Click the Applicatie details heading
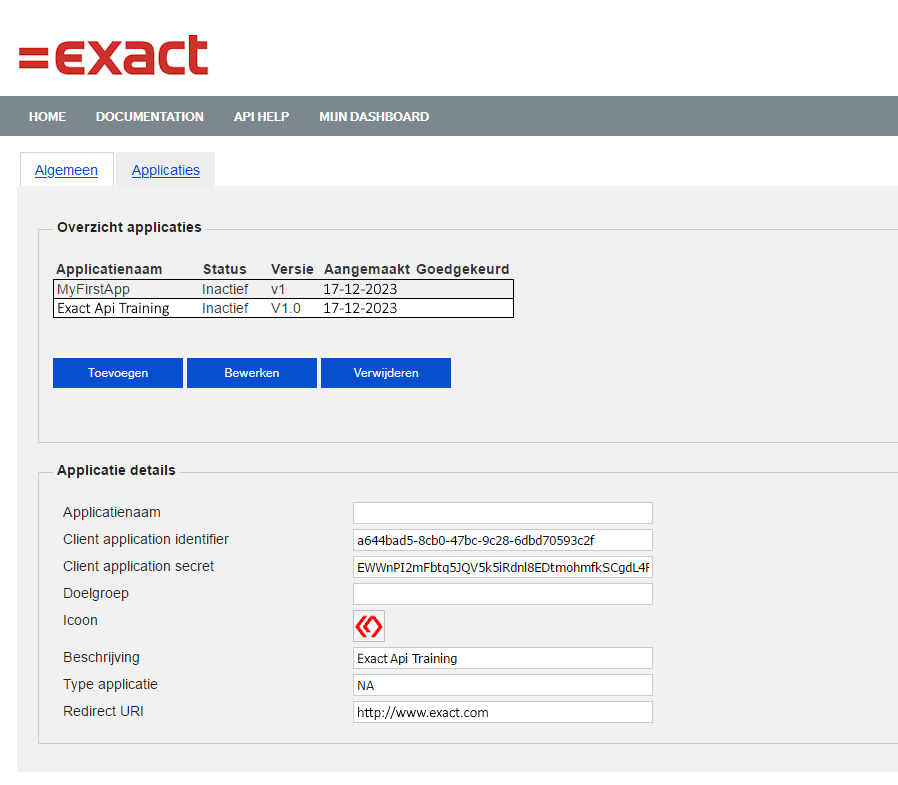 pyautogui.click(x=116, y=470)
